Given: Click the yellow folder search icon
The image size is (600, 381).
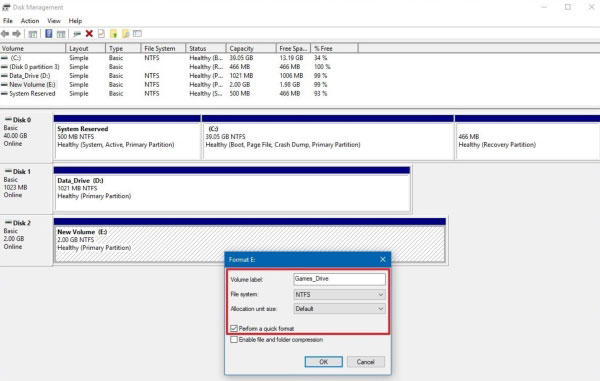Looking at the screenshot, I should click(x=126, y=34).
